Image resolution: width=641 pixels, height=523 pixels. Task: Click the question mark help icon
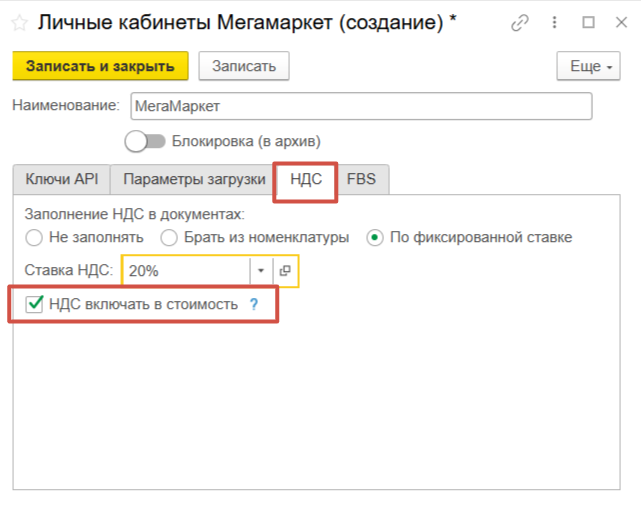[x=254, y=305]
